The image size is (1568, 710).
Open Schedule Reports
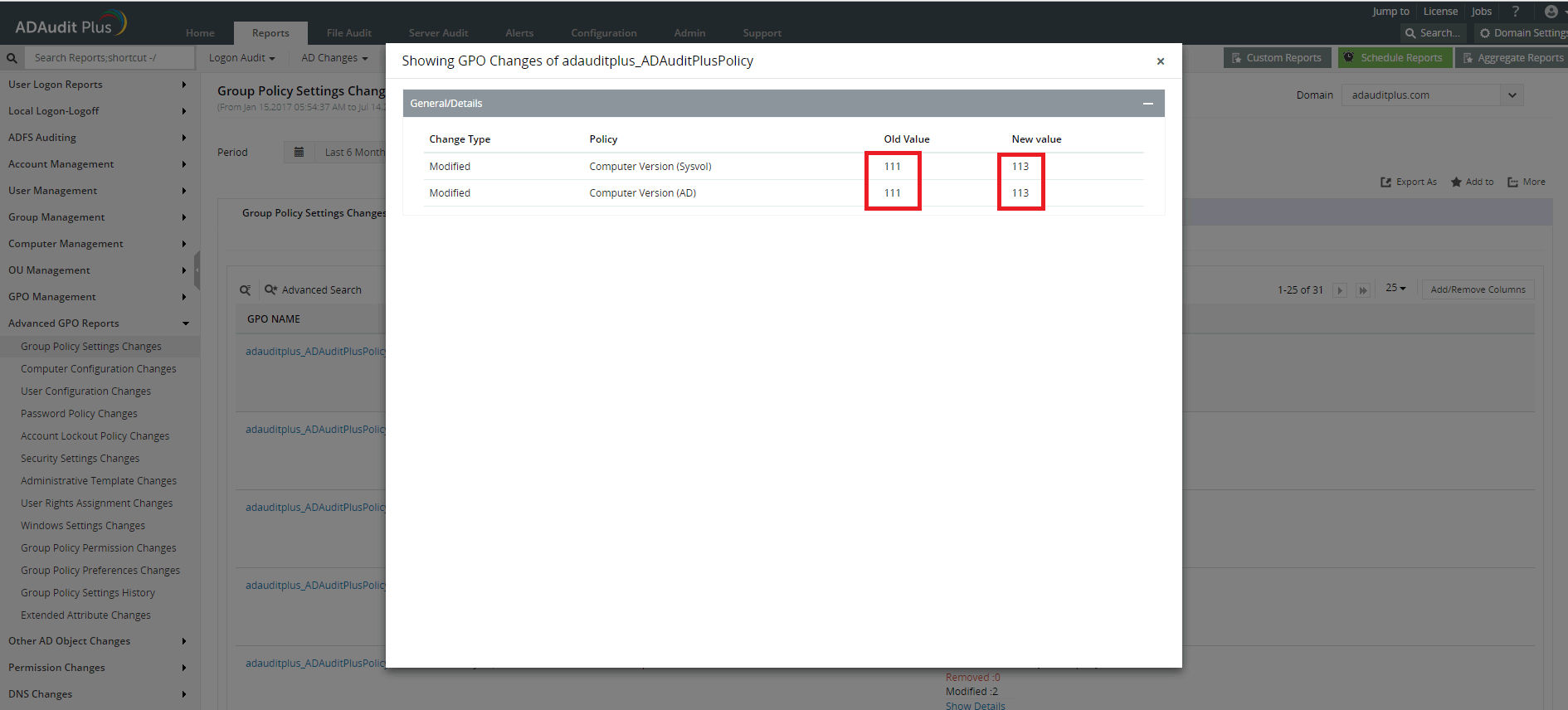point(1395,58)
